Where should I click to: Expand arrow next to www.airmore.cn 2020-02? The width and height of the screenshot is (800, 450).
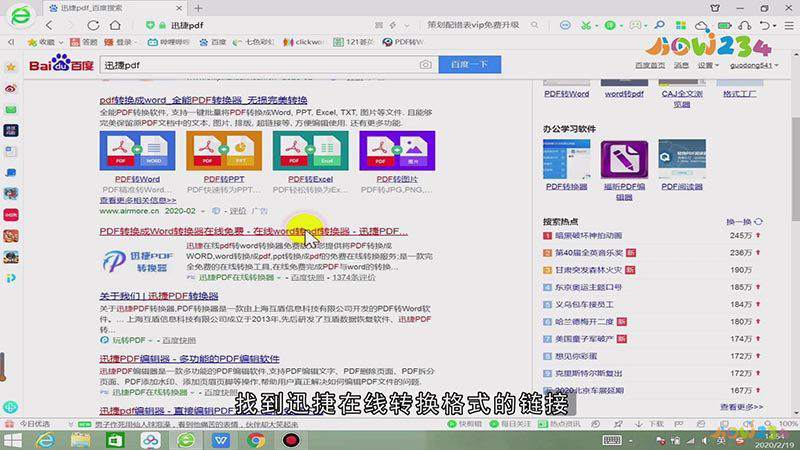pos(203,211)
